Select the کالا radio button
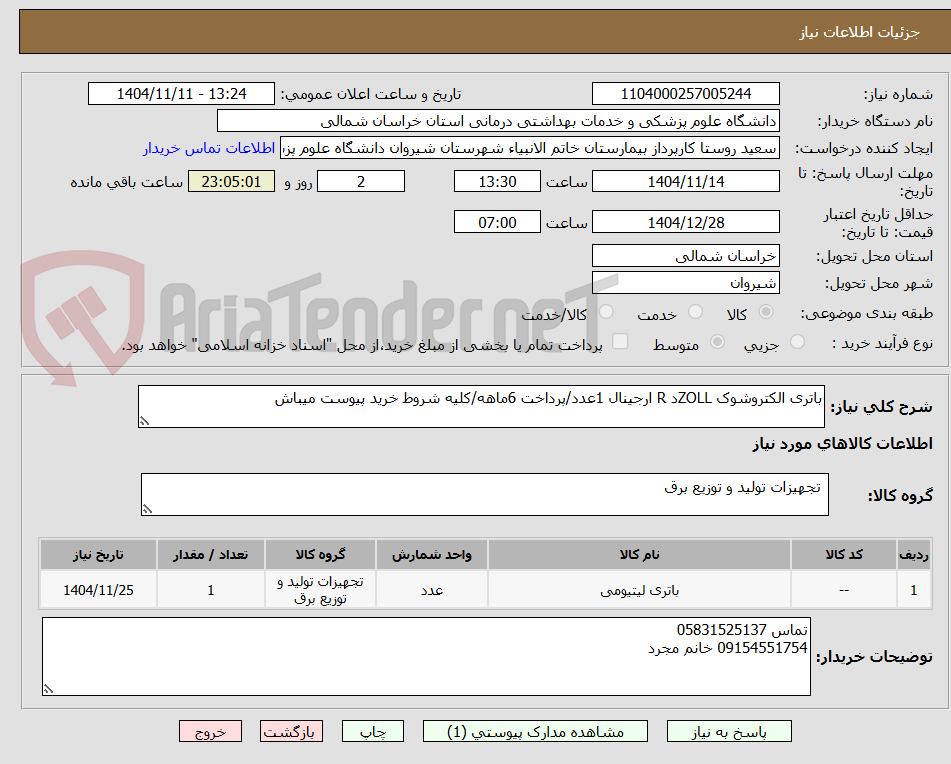This screenshot has height=764, width=951. click(766, 312)
